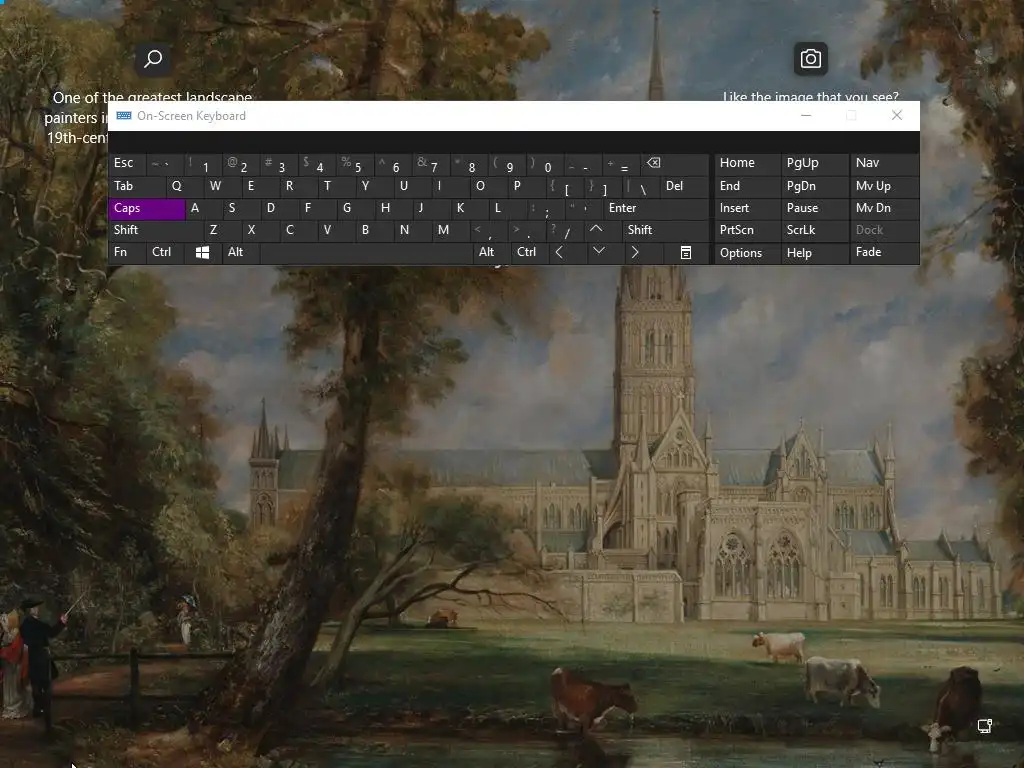
Task: Click the PgUp key
Action: [x=815, y=163]
